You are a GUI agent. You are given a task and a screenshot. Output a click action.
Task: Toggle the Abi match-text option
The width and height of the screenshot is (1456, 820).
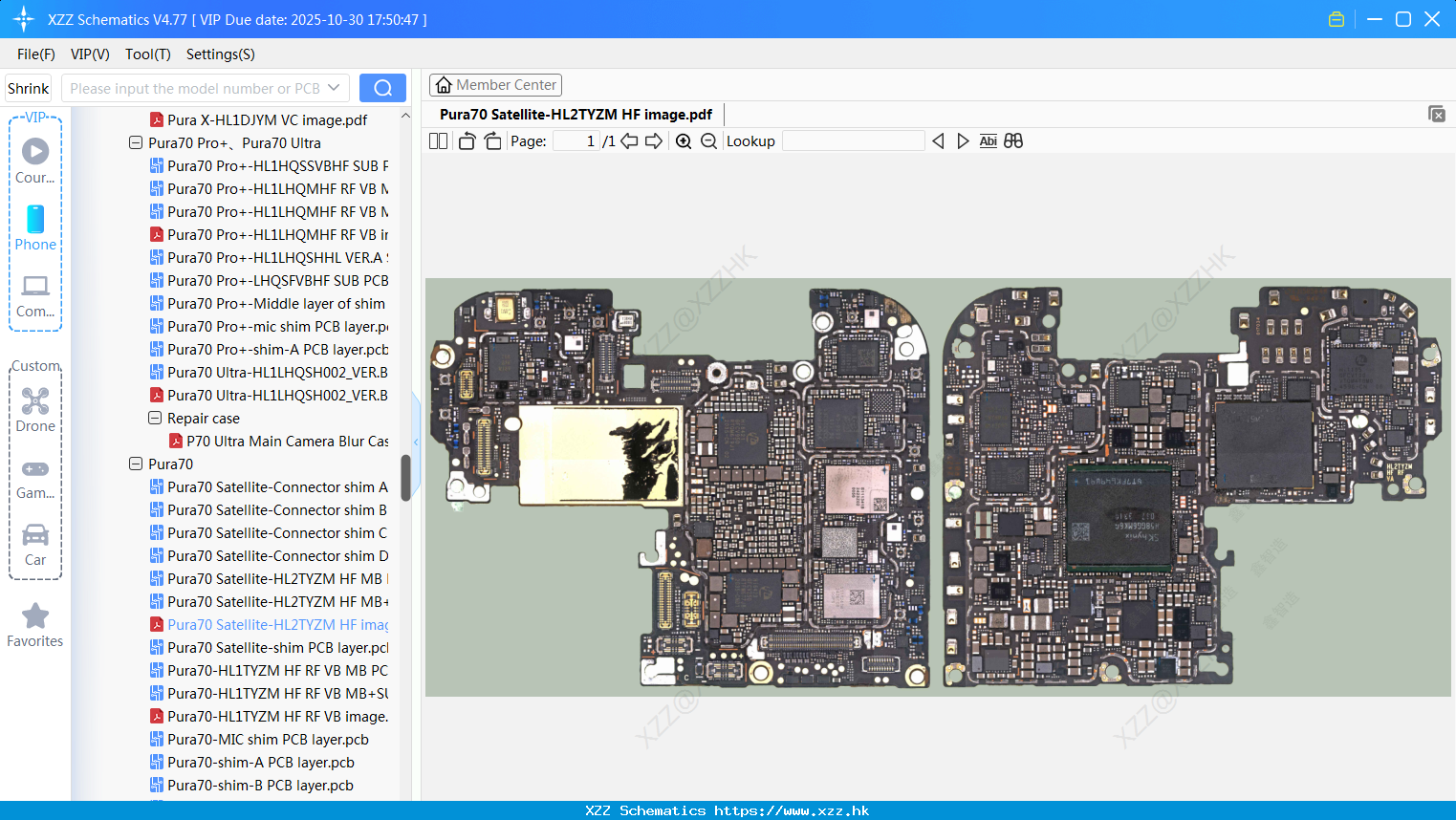click(988, 141)
